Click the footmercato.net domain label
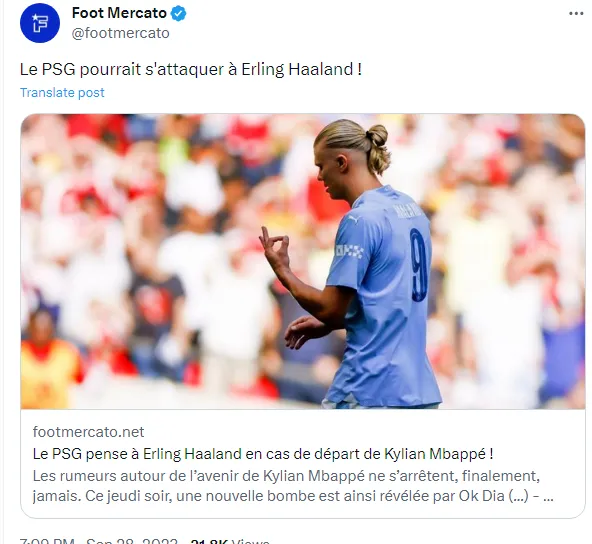592x544 pixels. pyautogui.click(x=88, y=432)
